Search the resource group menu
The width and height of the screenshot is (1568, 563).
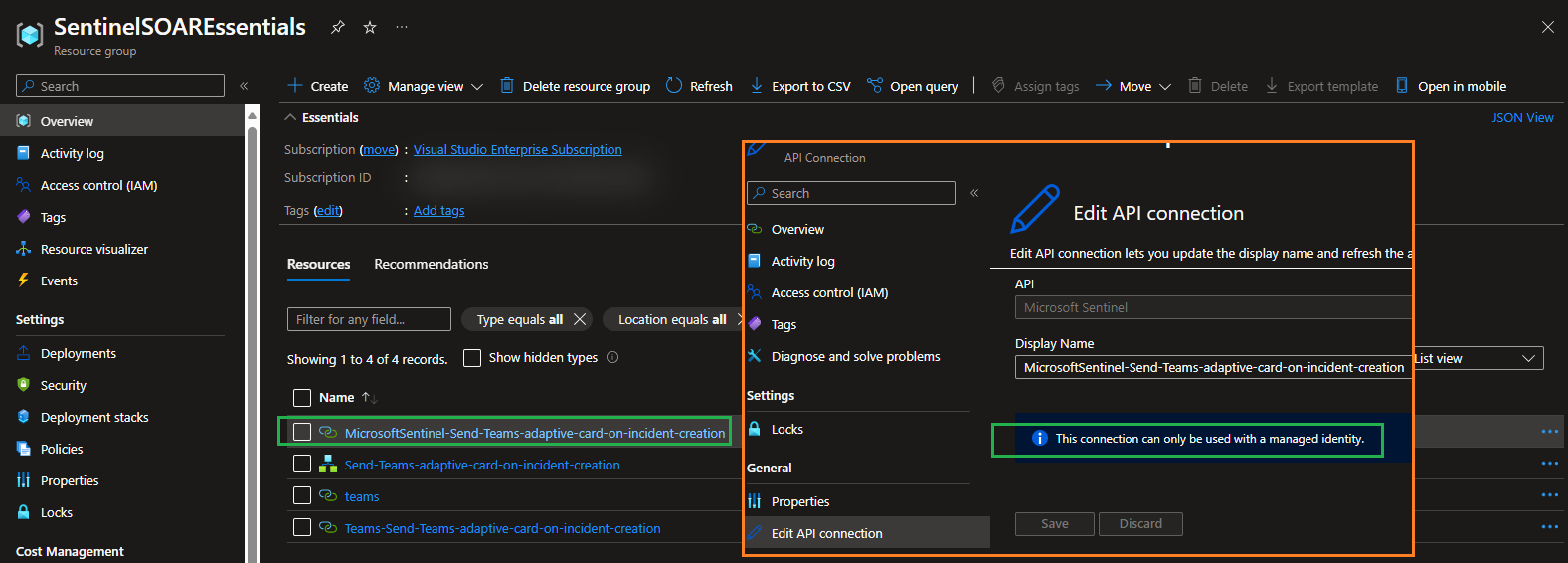120,86
